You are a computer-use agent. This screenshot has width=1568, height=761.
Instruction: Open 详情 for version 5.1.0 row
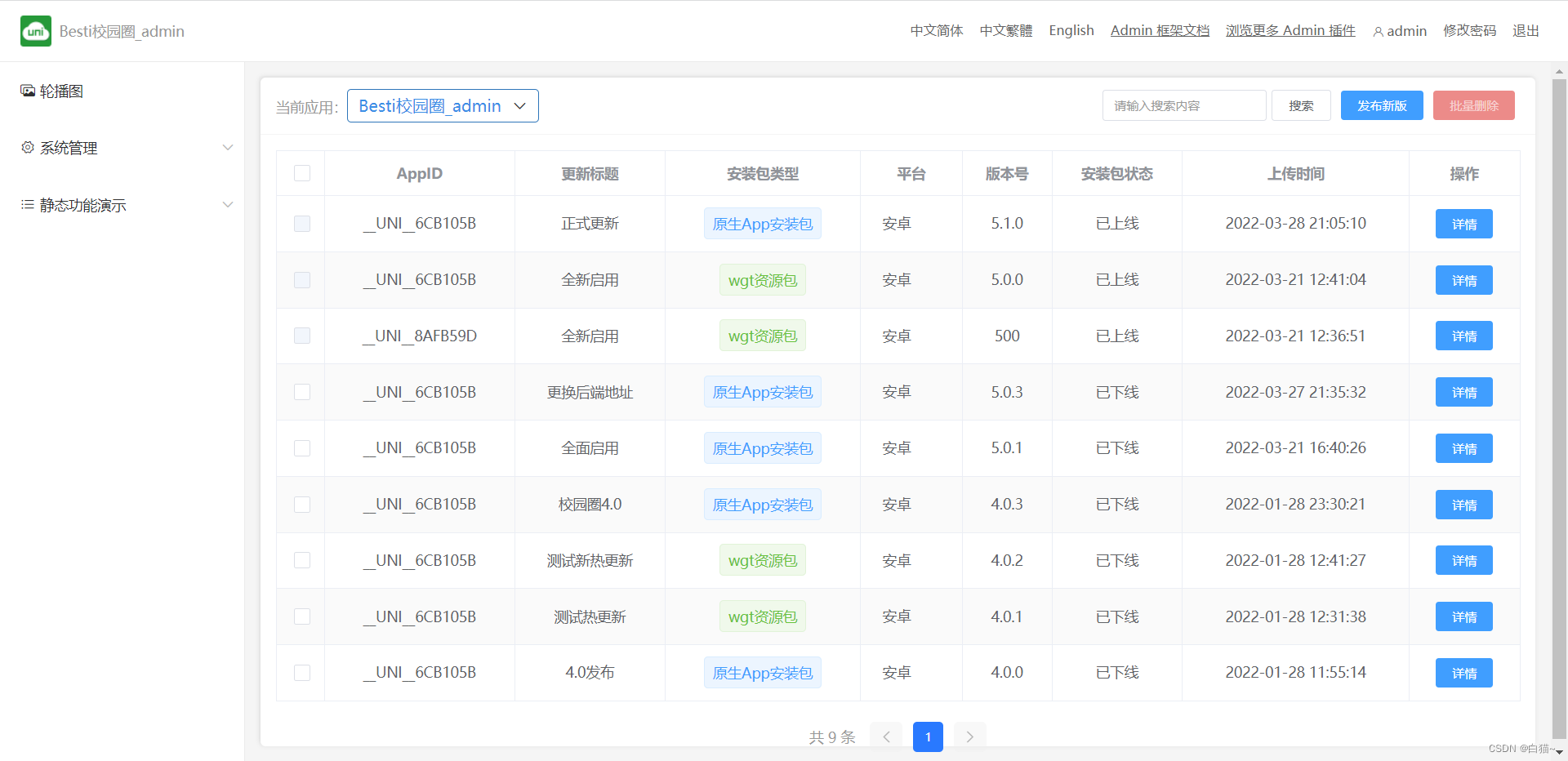1464,224
